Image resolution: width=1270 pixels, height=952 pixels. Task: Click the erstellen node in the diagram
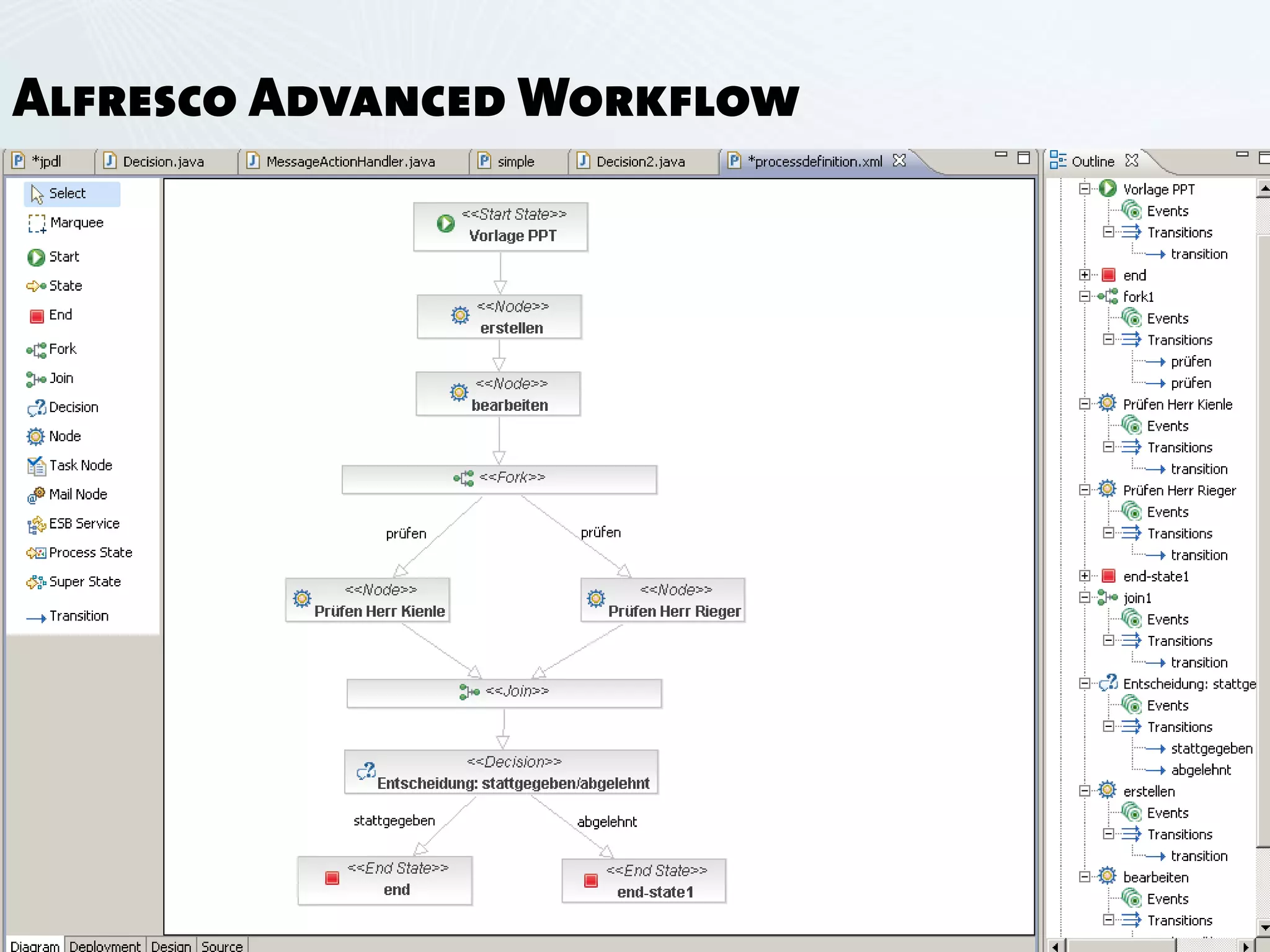pos(499,317)
